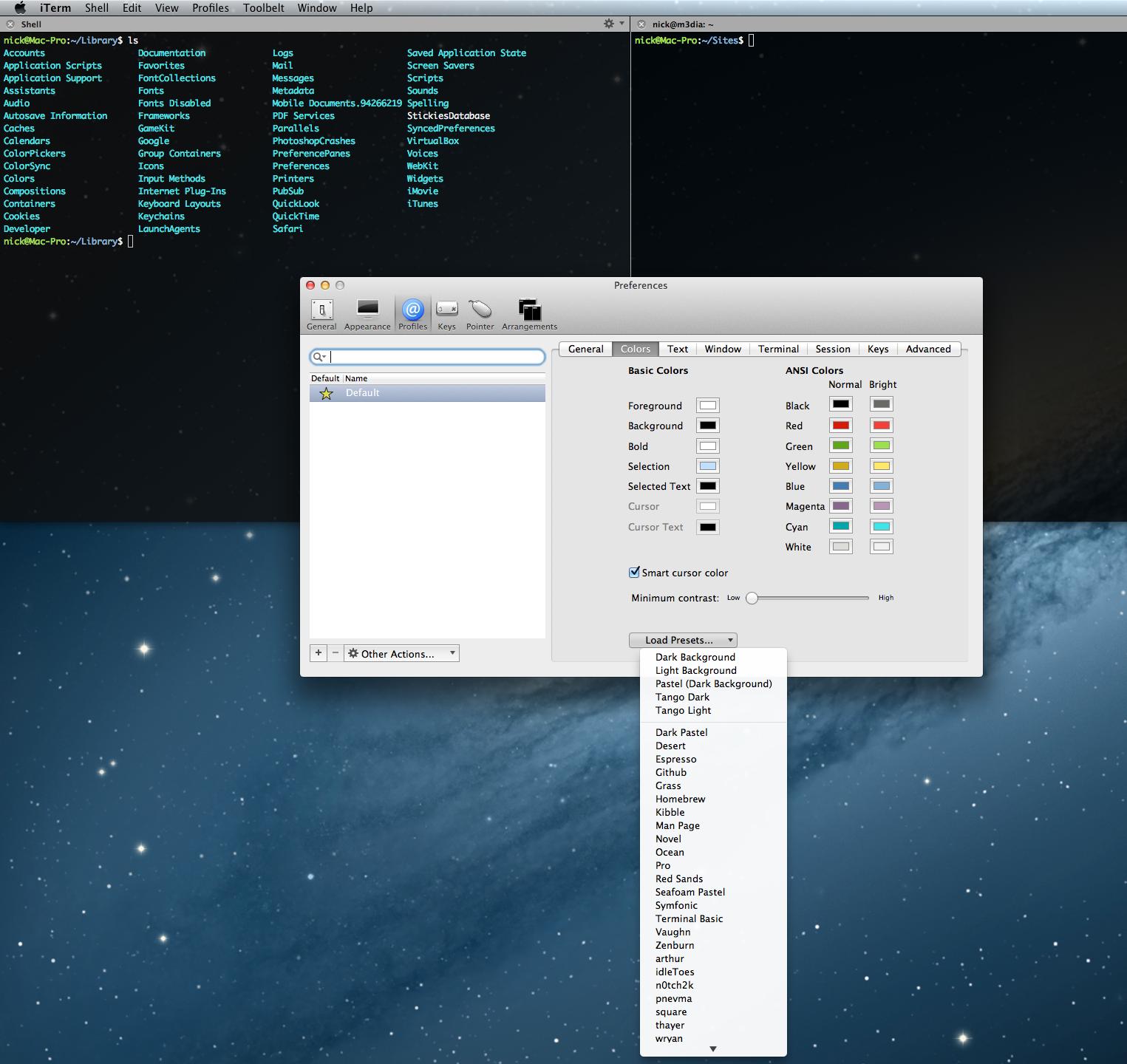This screenshot has height=1064, width=1127.
Task: Click the add profile plus button
Action: [319, 653]
